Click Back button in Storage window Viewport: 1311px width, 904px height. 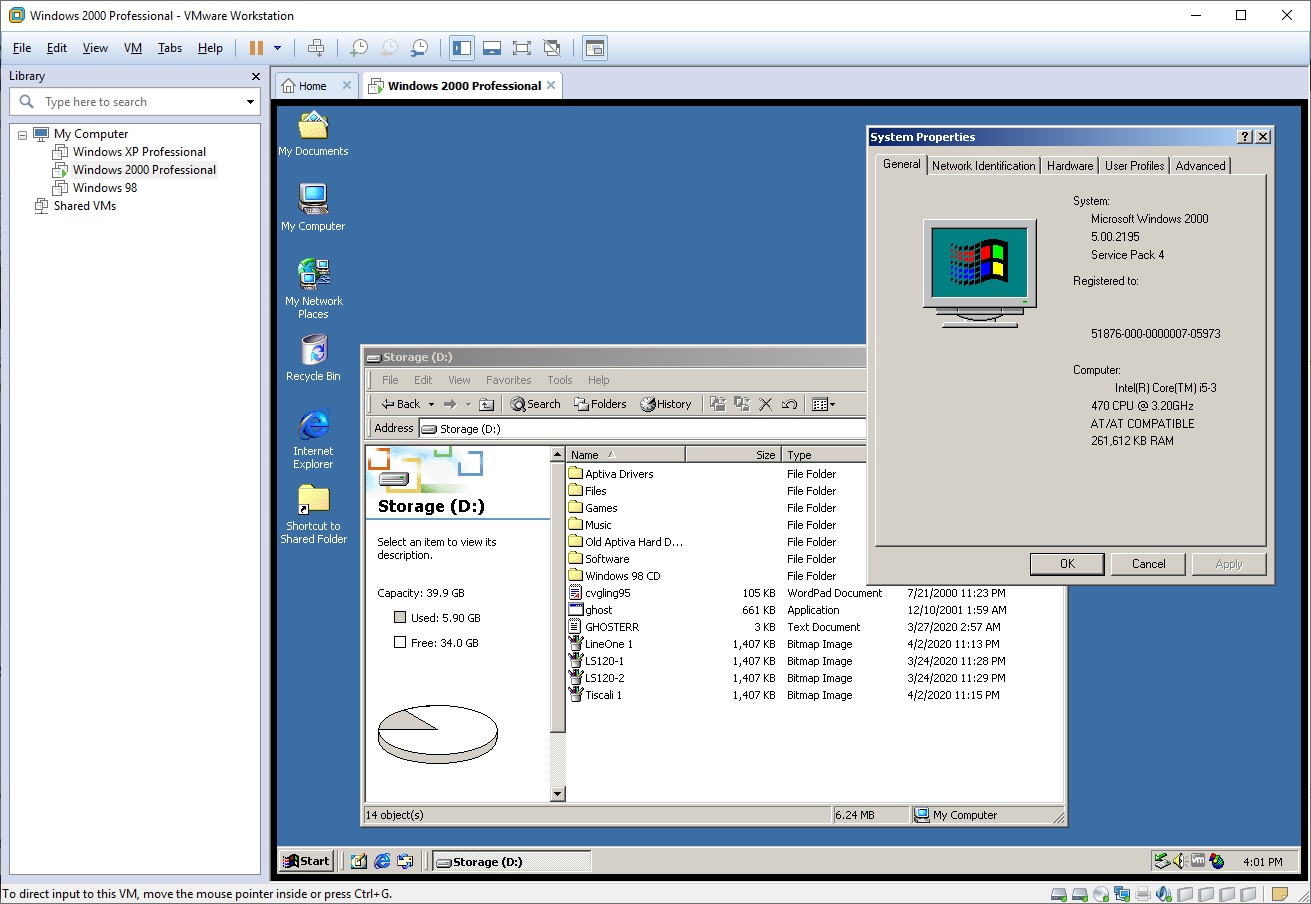[x=401, y=404]
